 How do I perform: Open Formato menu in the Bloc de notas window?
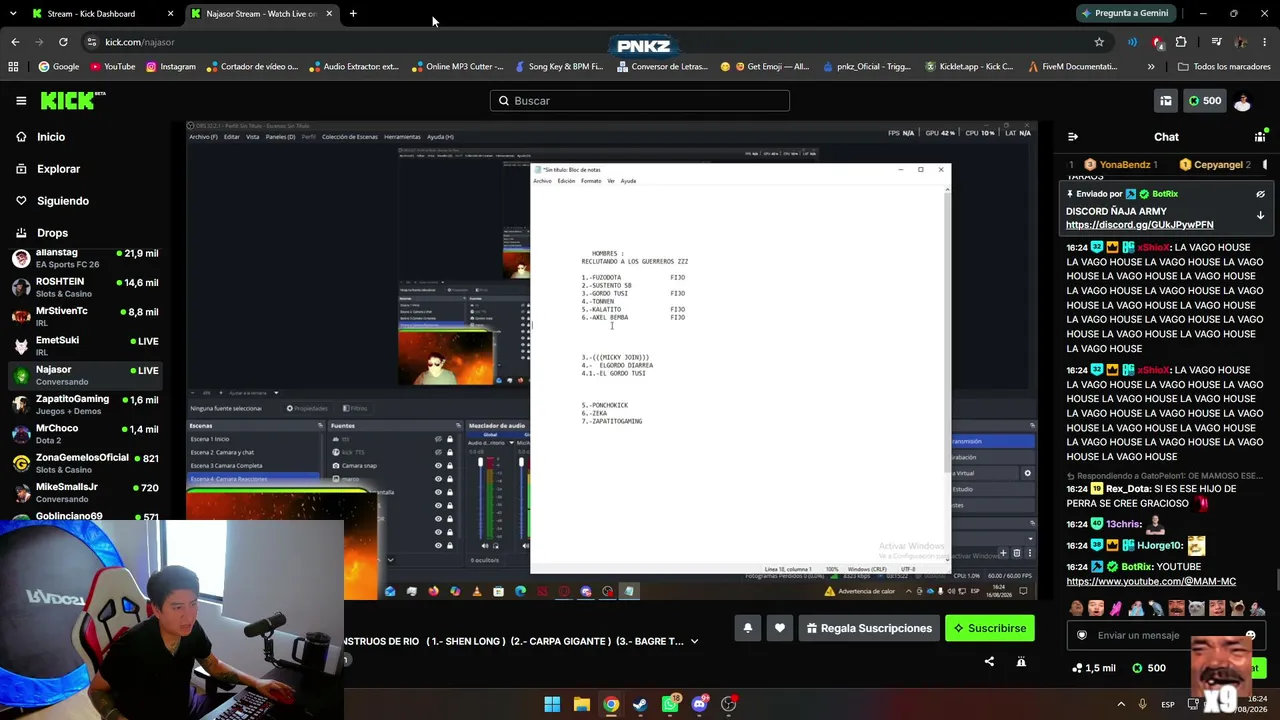pyautogui.click(x=591, y=181)
